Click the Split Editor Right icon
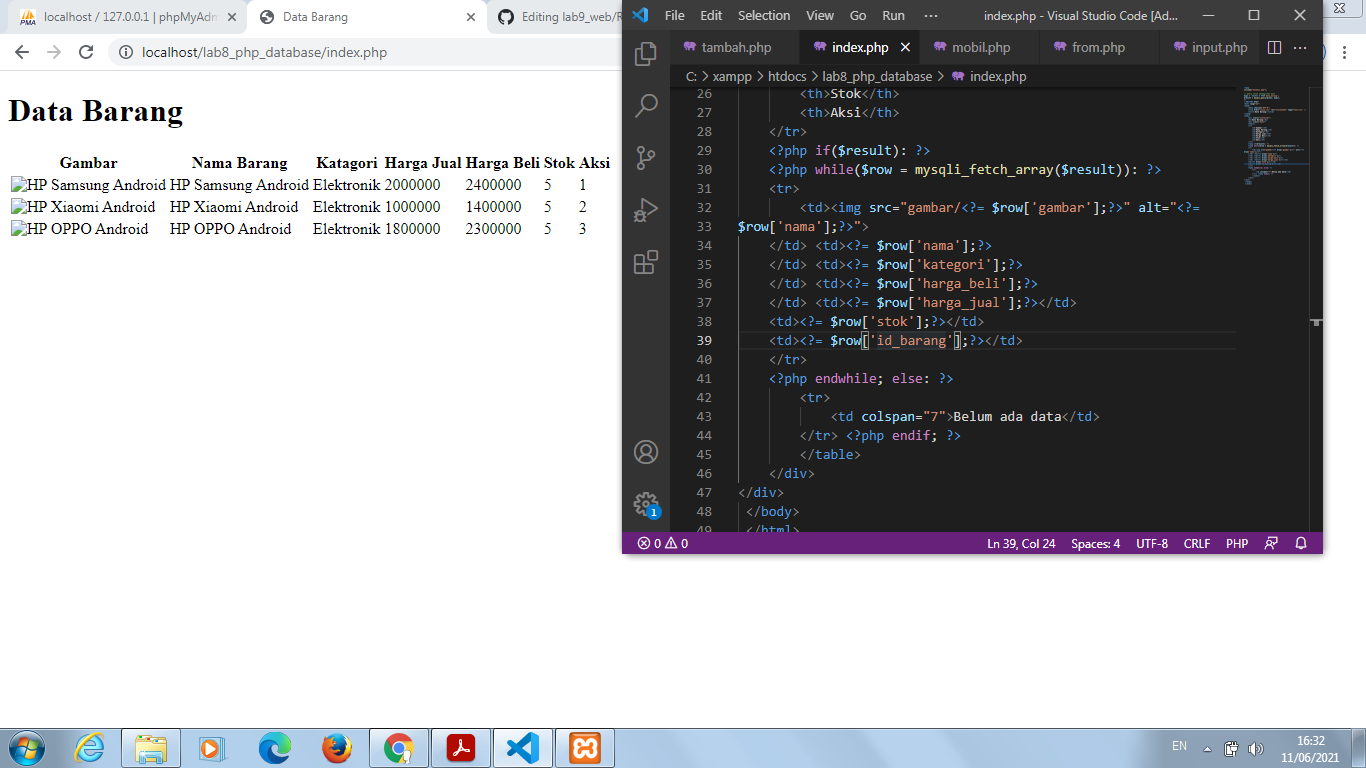This screenshot has height=768, width=1366. click(1274, 47)
